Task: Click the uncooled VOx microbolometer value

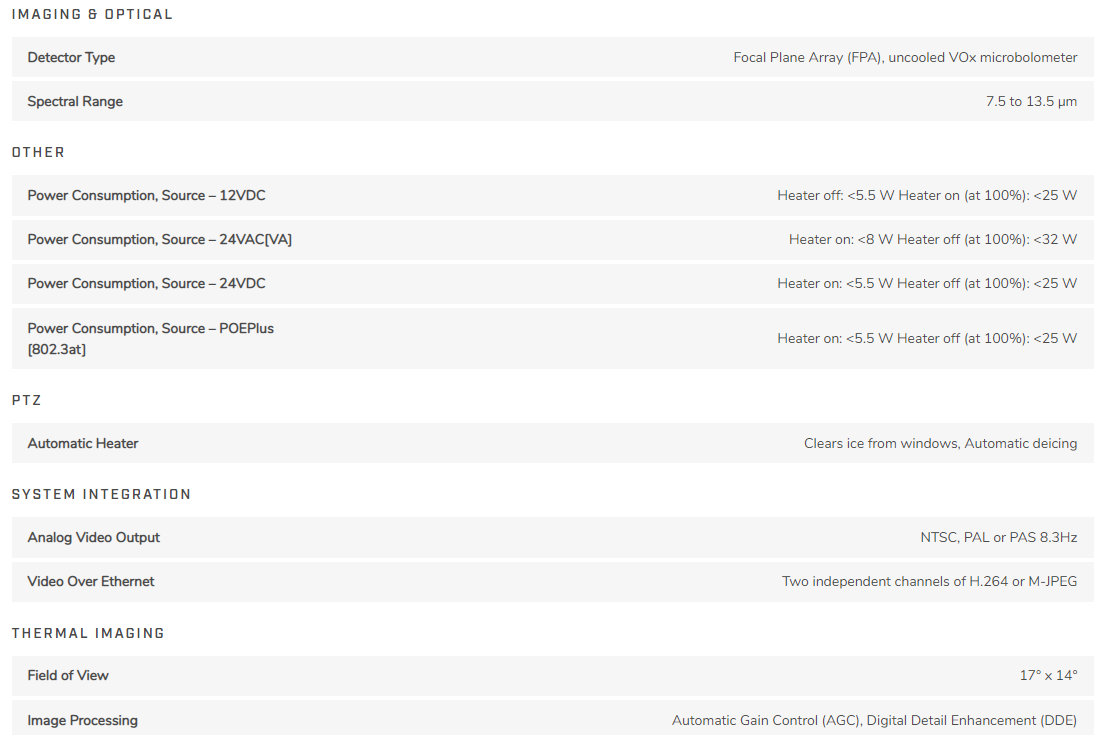Action: (x=905, y=57)
